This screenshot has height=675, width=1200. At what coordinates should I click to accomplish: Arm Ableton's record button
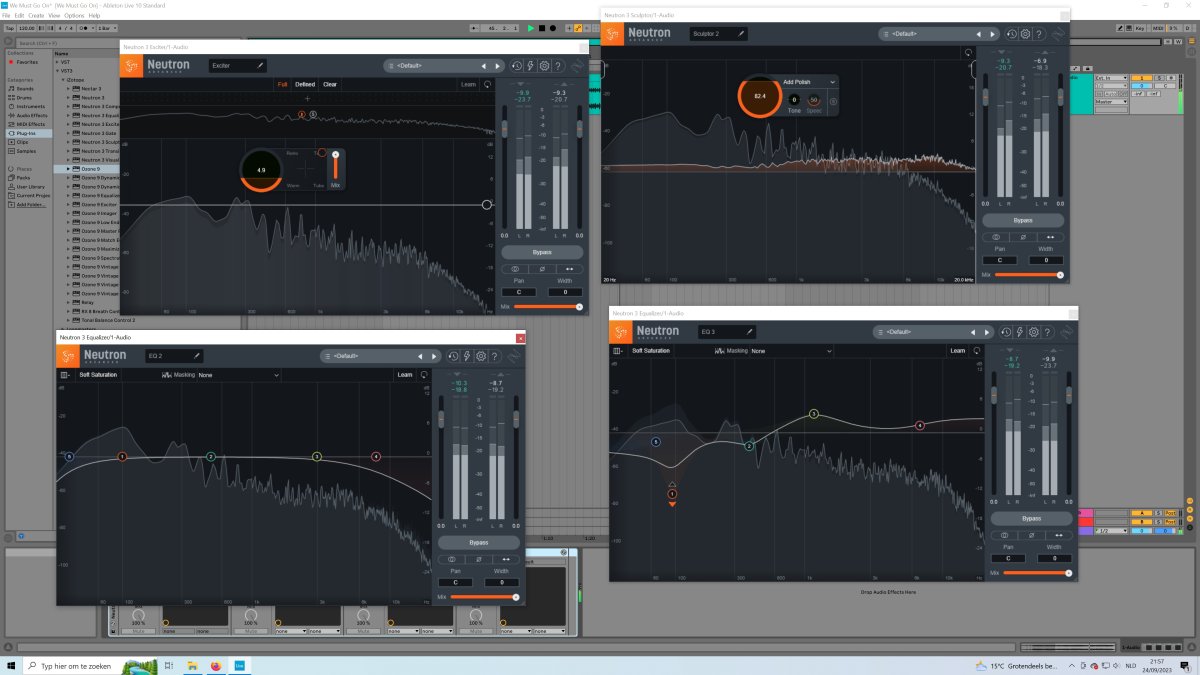click(x=551, y=28)
